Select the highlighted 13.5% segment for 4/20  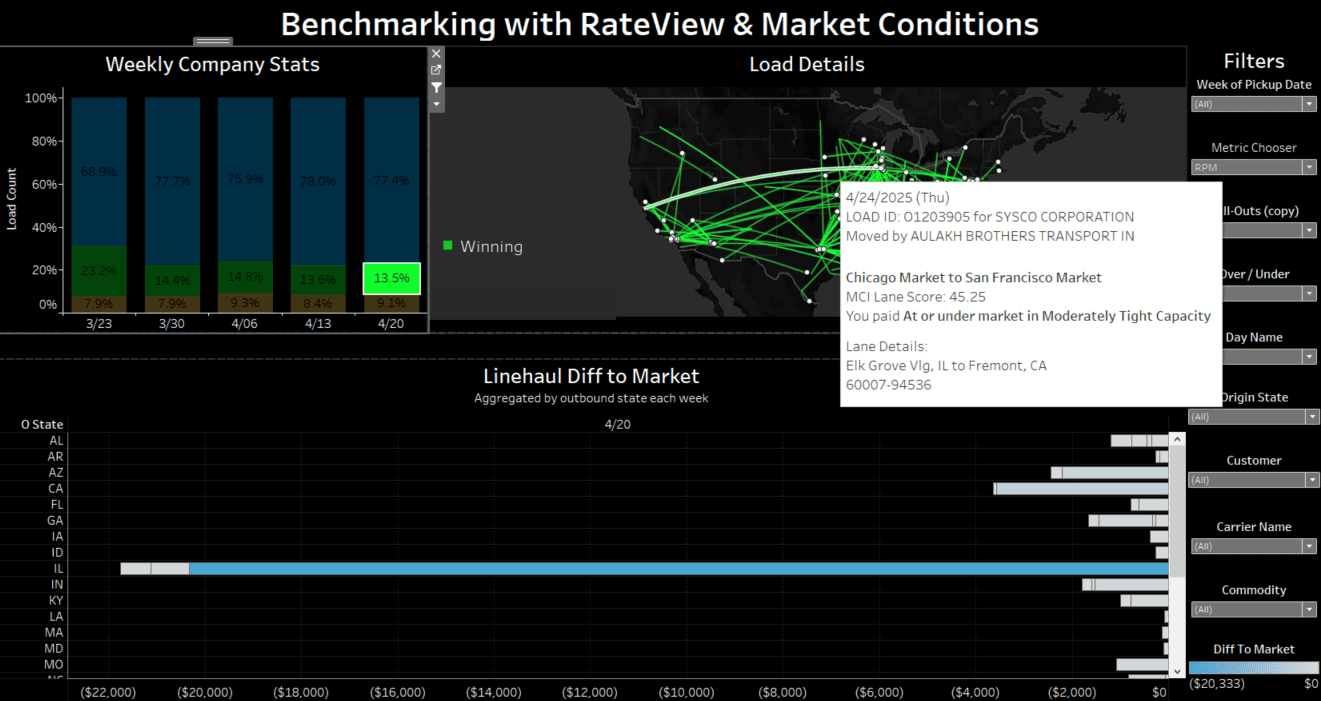(x=391, y=278)
